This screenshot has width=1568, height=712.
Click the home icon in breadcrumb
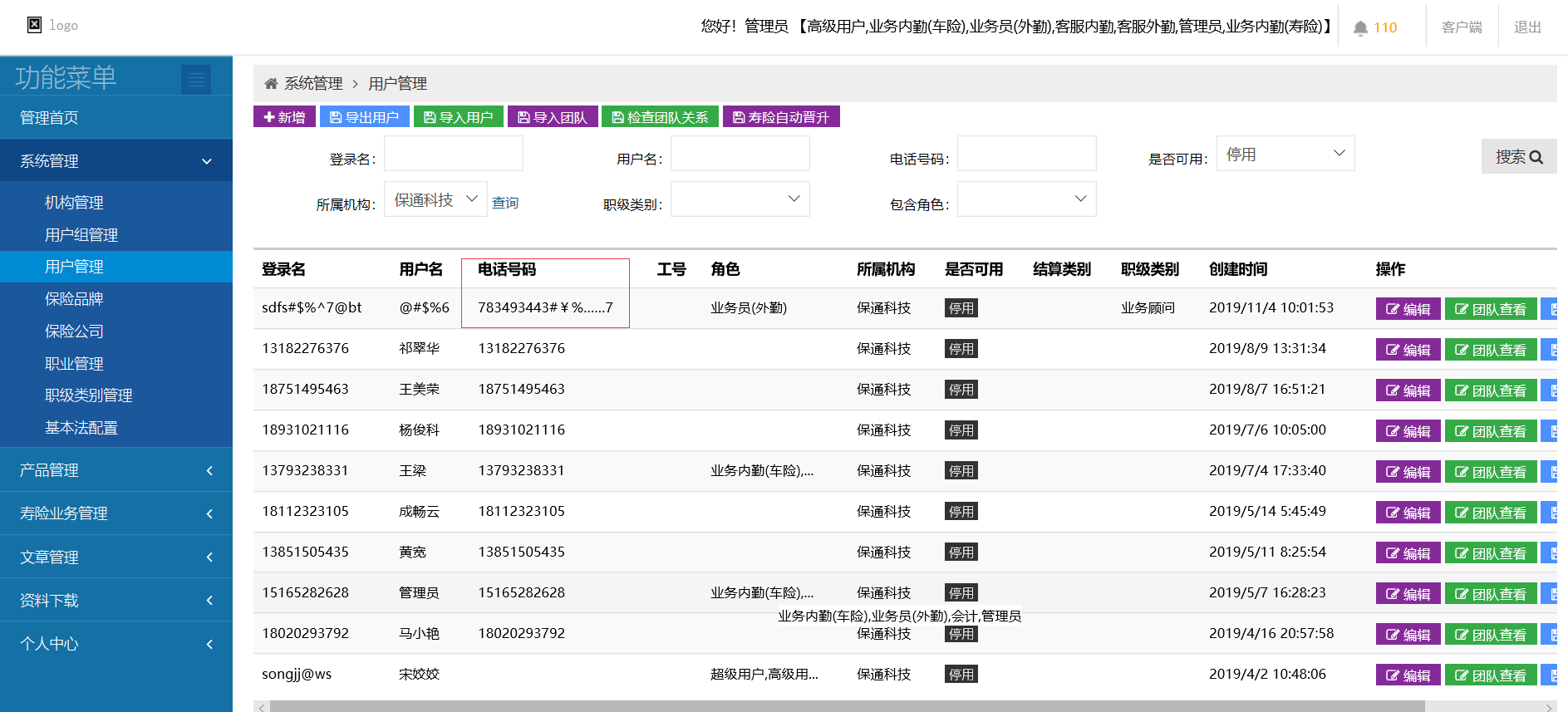point(271,84)
